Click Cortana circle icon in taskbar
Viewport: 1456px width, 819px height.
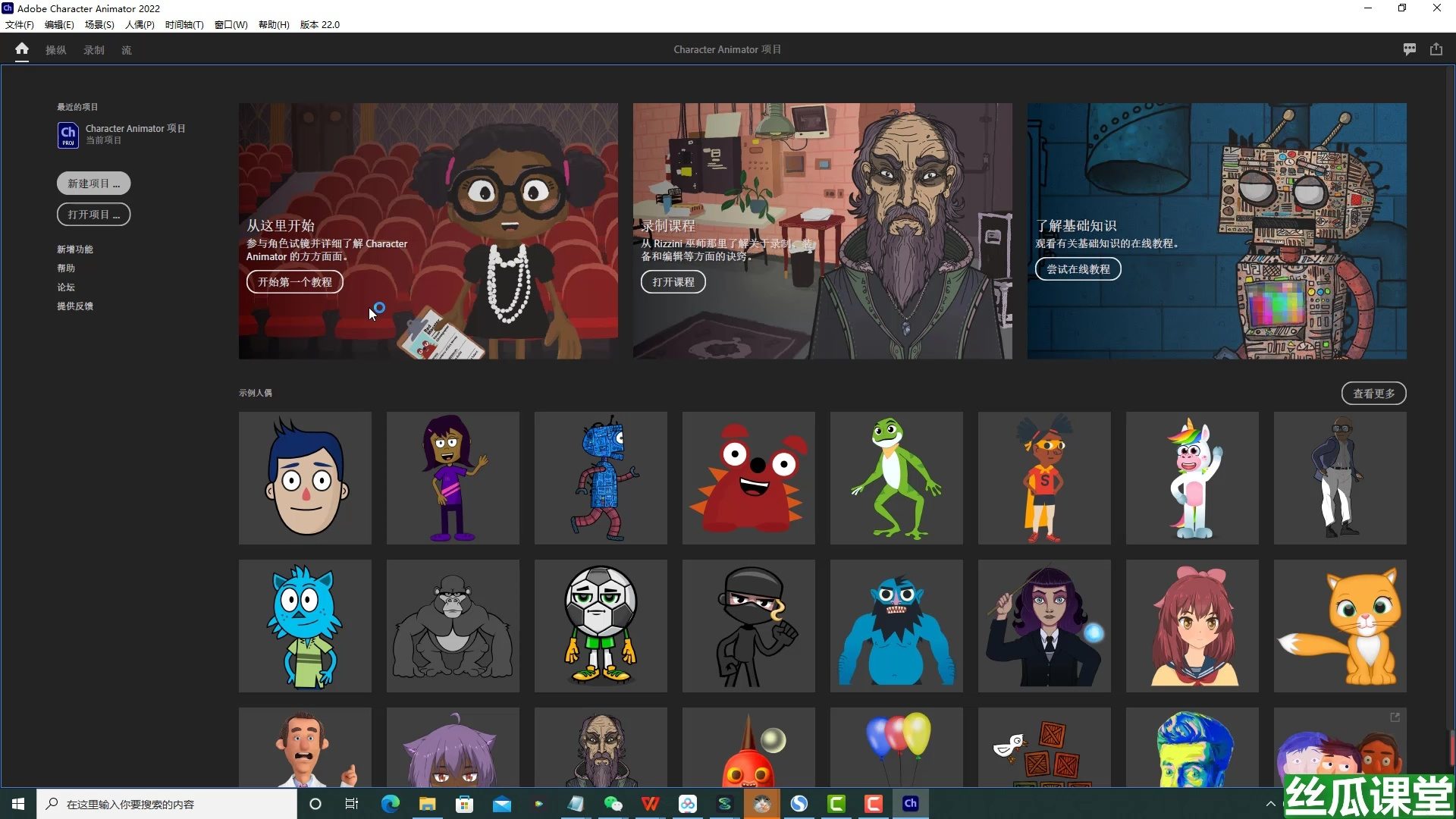[x=315, y=804]
